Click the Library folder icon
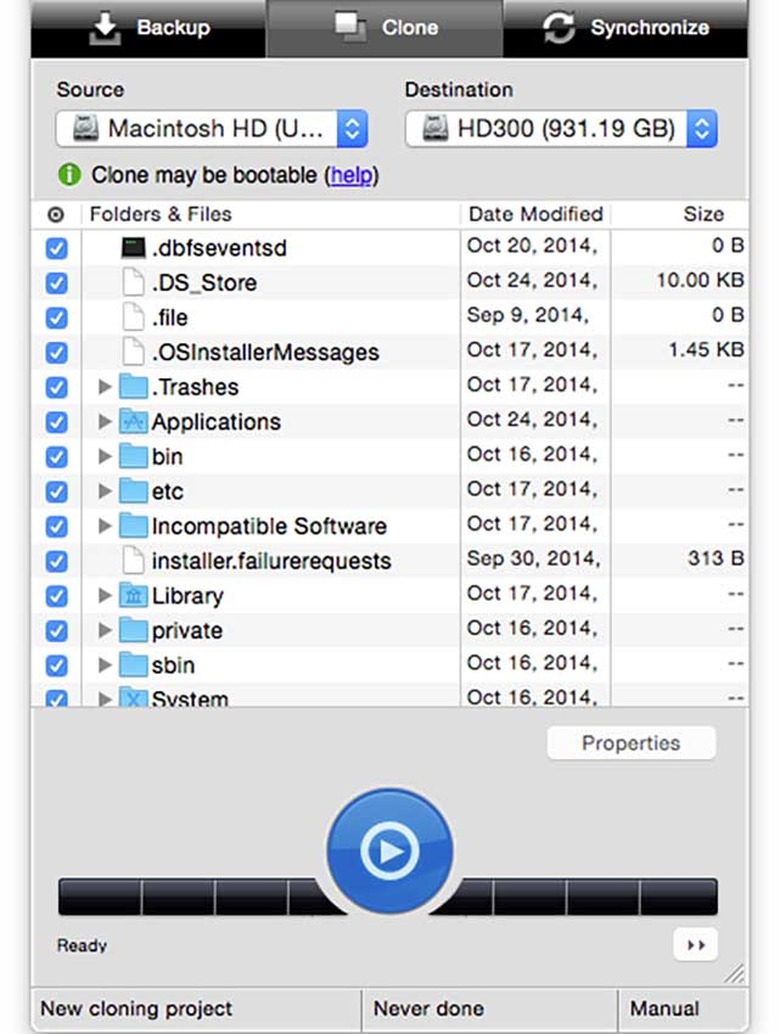 [133, 596]
